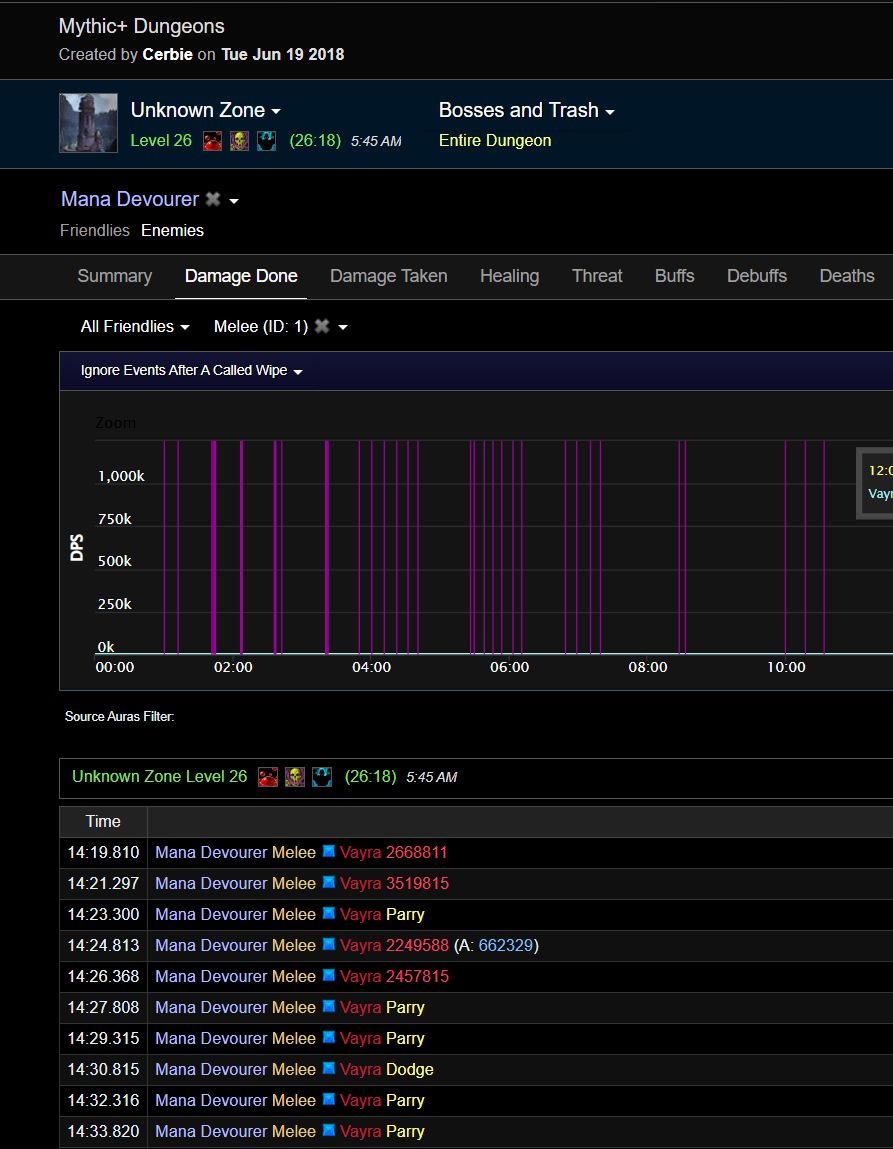Expand the Unknown Zone dropdown
The width and height of the screenshot is (893, 1149).
tap(205, 111)
